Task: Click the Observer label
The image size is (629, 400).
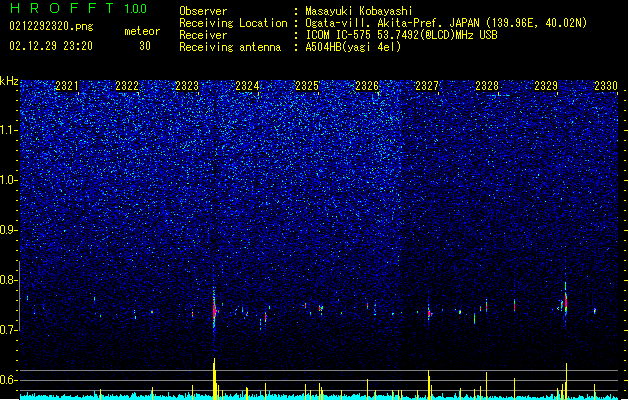Action: pyautogui.click(x=203, y=11)
